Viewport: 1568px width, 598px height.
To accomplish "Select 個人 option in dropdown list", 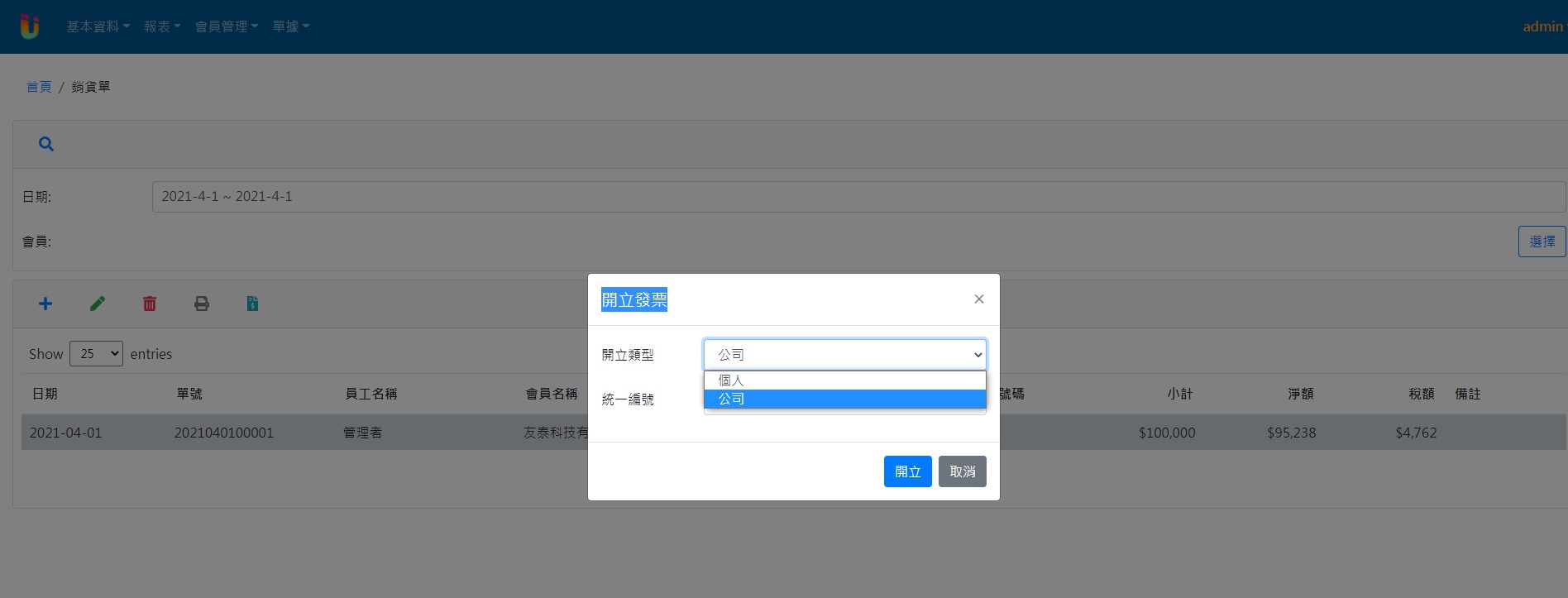I will (844, 380).
